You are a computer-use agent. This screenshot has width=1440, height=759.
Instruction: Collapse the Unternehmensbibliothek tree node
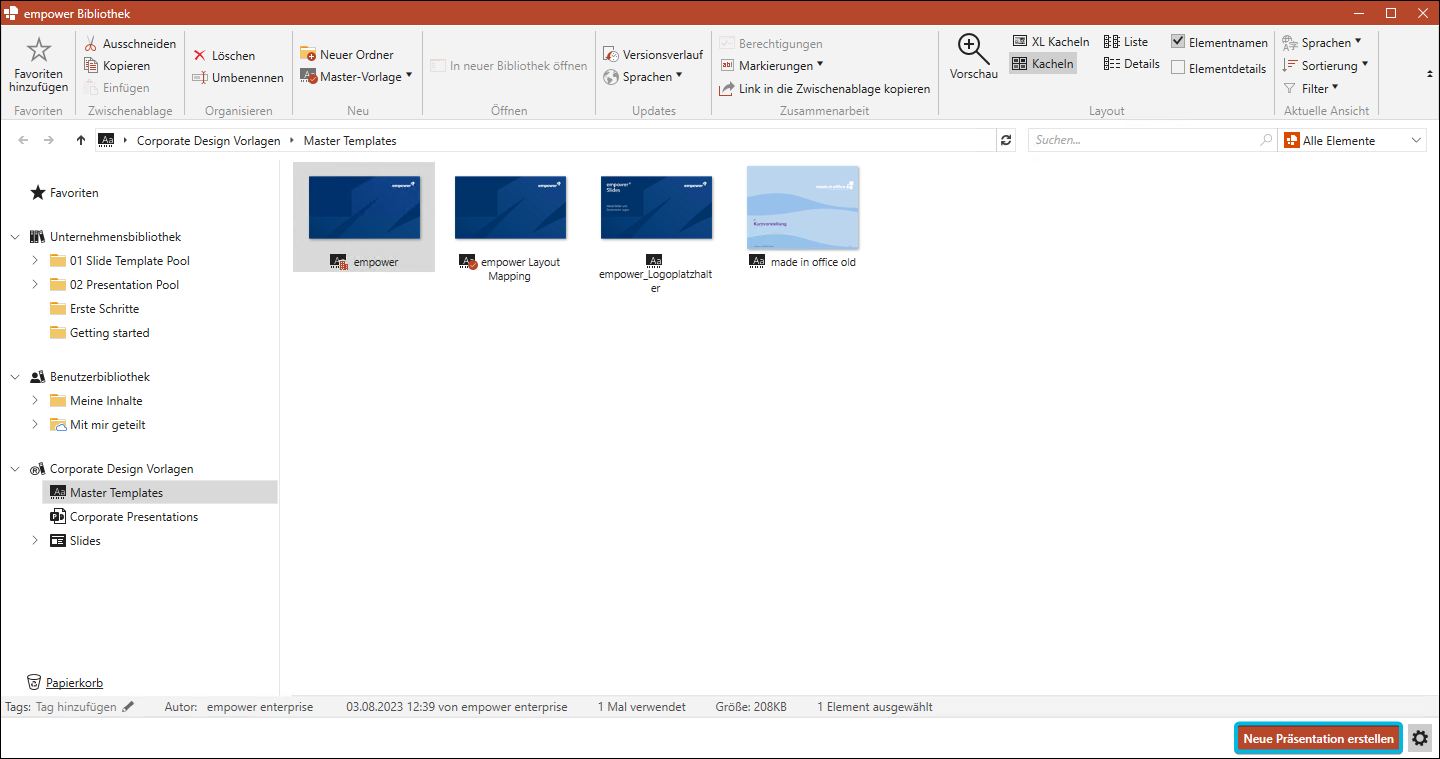[x=15, y=237]
